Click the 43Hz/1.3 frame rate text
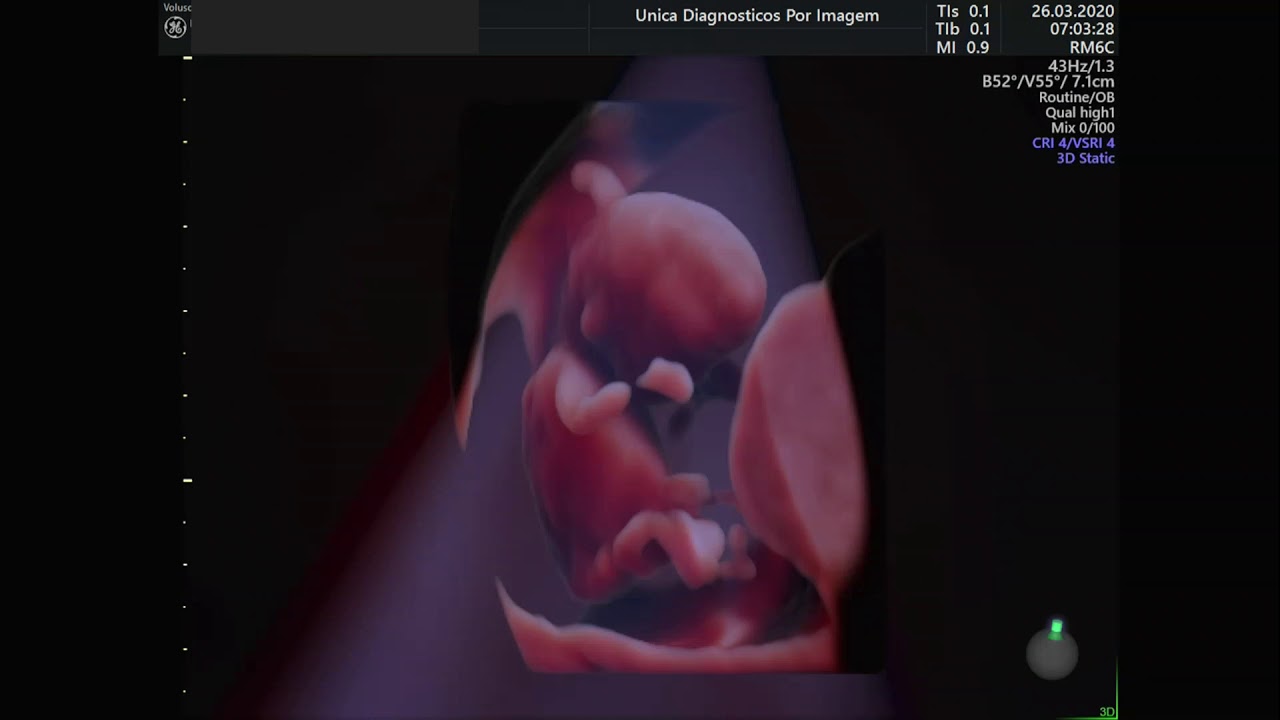Screen dimensions: 1280x720 click(x=1081, y=66)
